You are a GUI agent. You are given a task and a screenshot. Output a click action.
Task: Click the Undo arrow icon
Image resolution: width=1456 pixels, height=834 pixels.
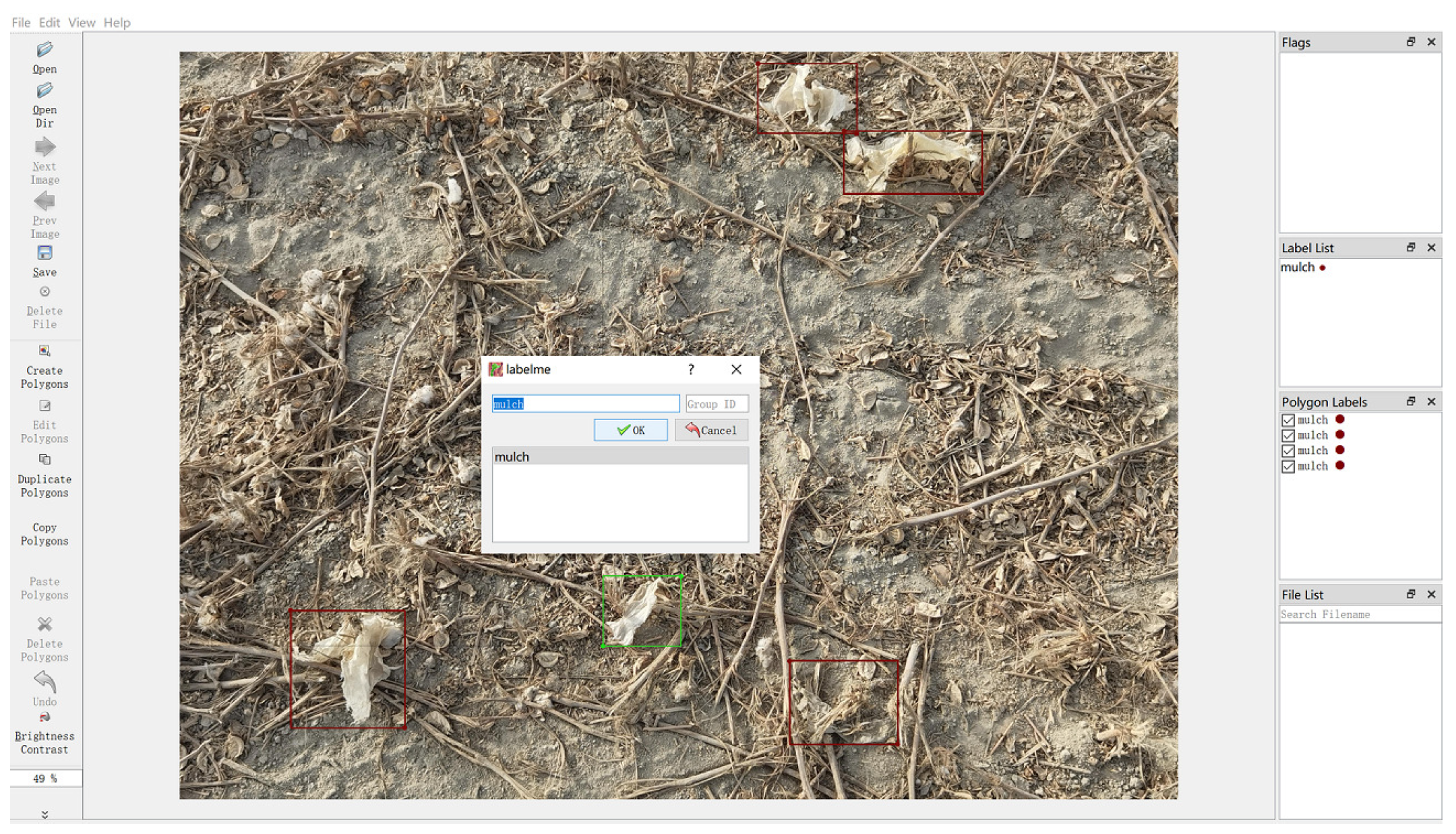click(44, 682)
